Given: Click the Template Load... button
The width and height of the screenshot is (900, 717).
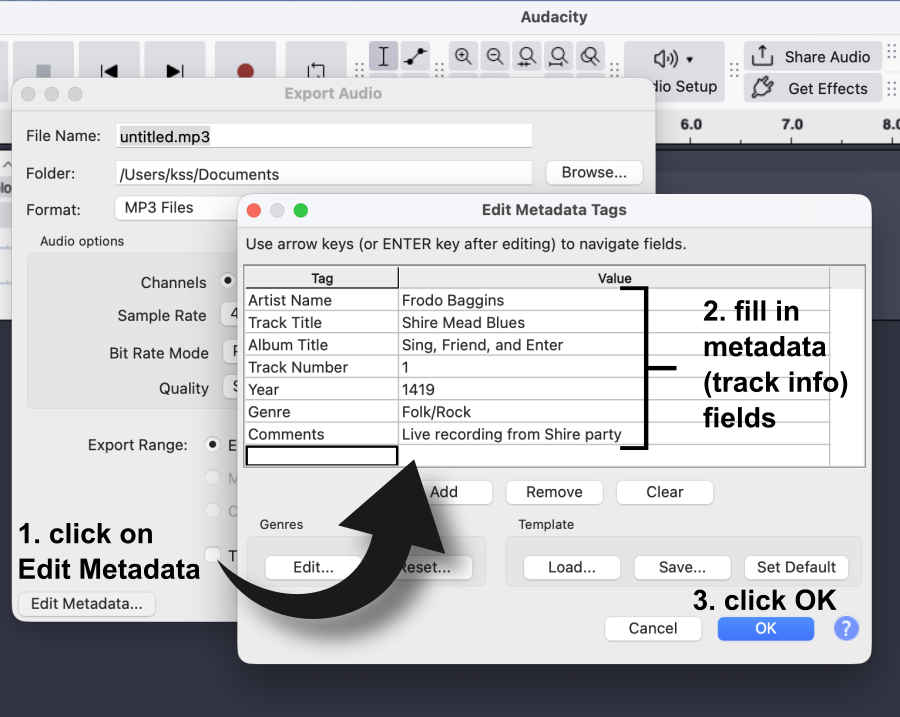Looking at the screenshot, I should click(572, 567).
